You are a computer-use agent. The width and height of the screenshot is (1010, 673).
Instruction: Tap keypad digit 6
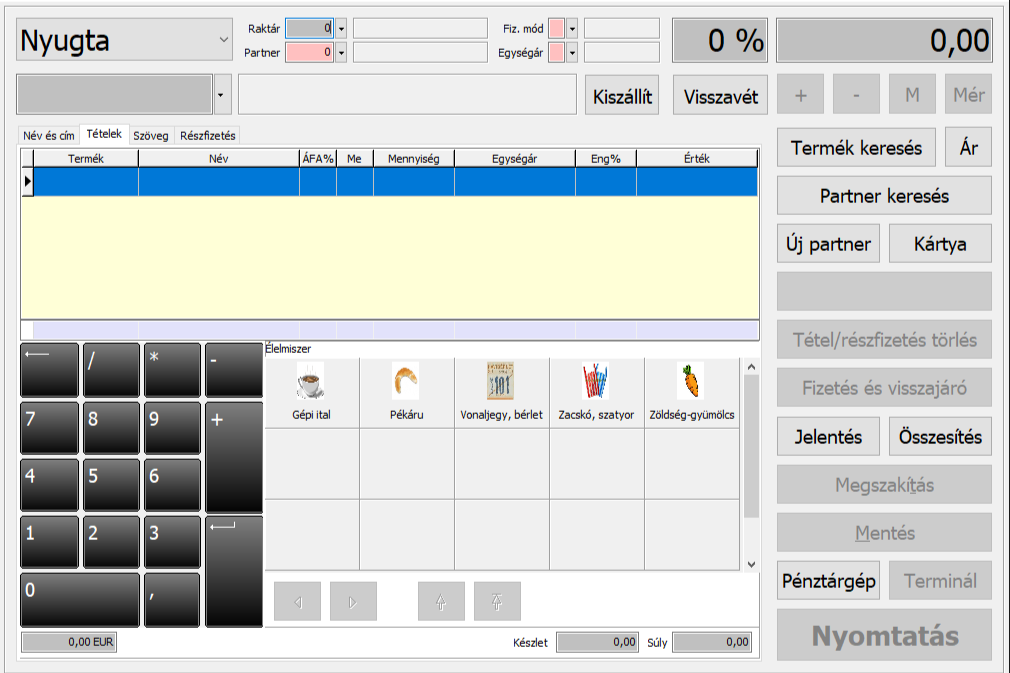click(x=173, y=485)
